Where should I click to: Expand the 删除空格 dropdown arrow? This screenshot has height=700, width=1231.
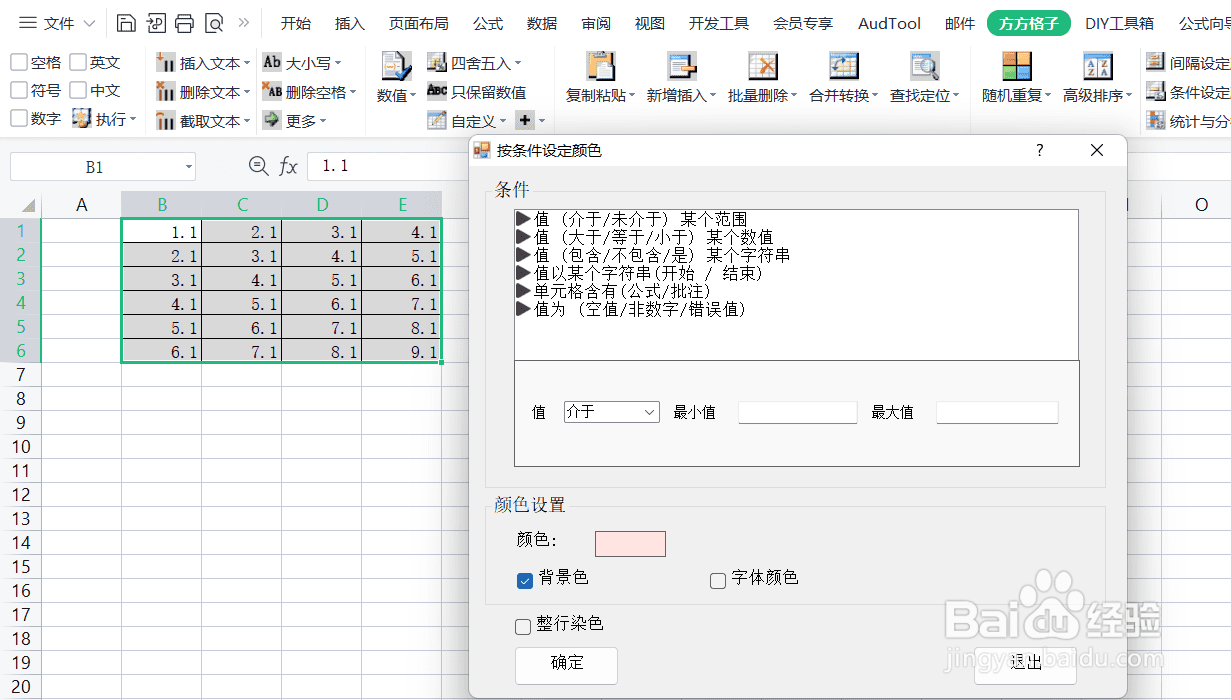(353, 93)
